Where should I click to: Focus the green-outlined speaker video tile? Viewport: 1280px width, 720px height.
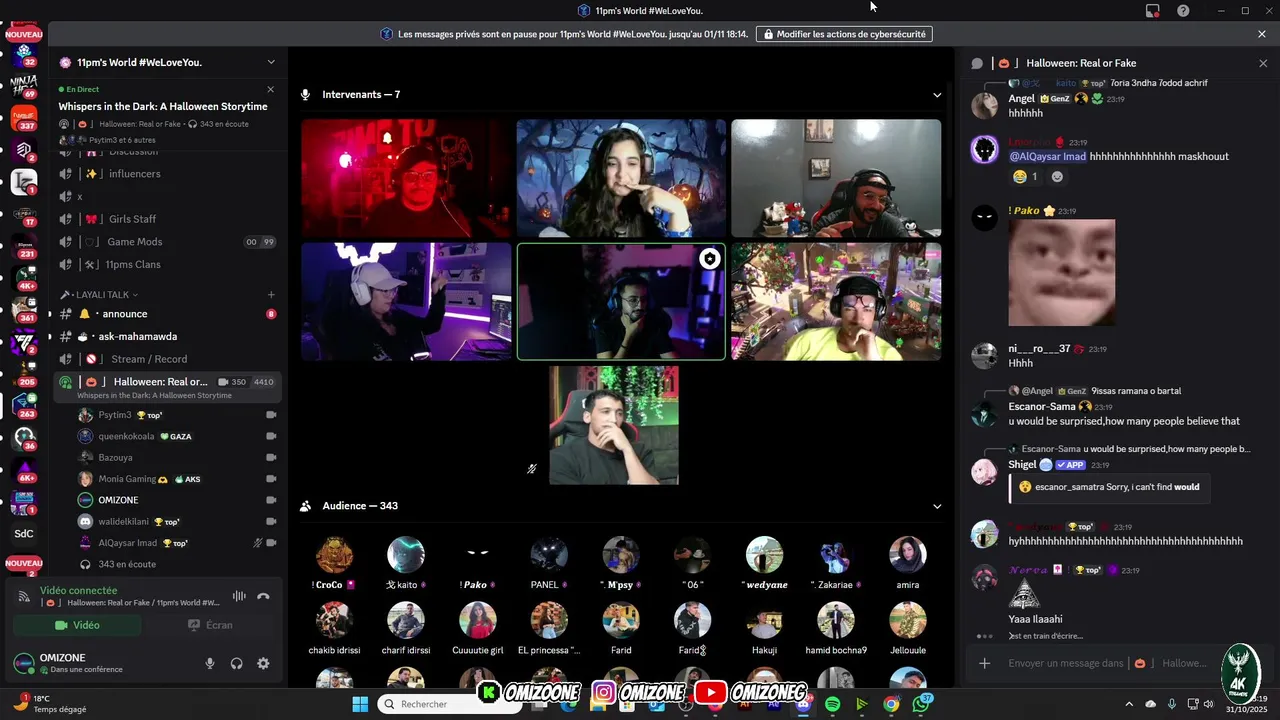(x=621, y=301)
